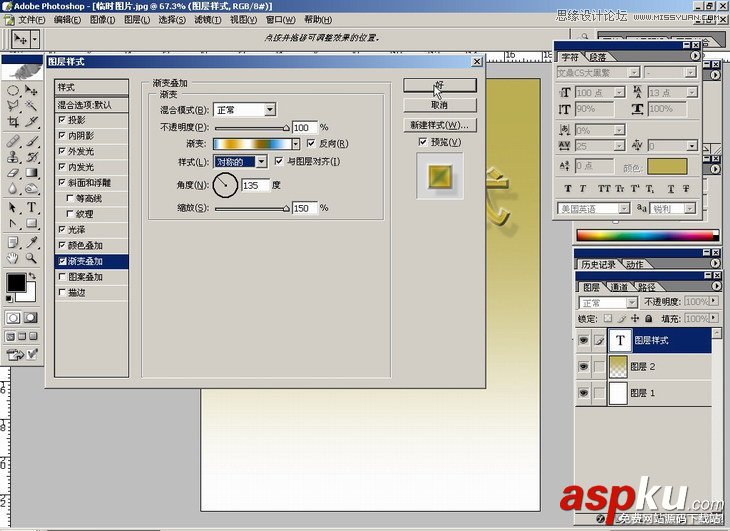Image resolution: width=730 pixels, height=531 pixels.
Task: Open the 滤镜 Filter menu
Action: (207, 20)
